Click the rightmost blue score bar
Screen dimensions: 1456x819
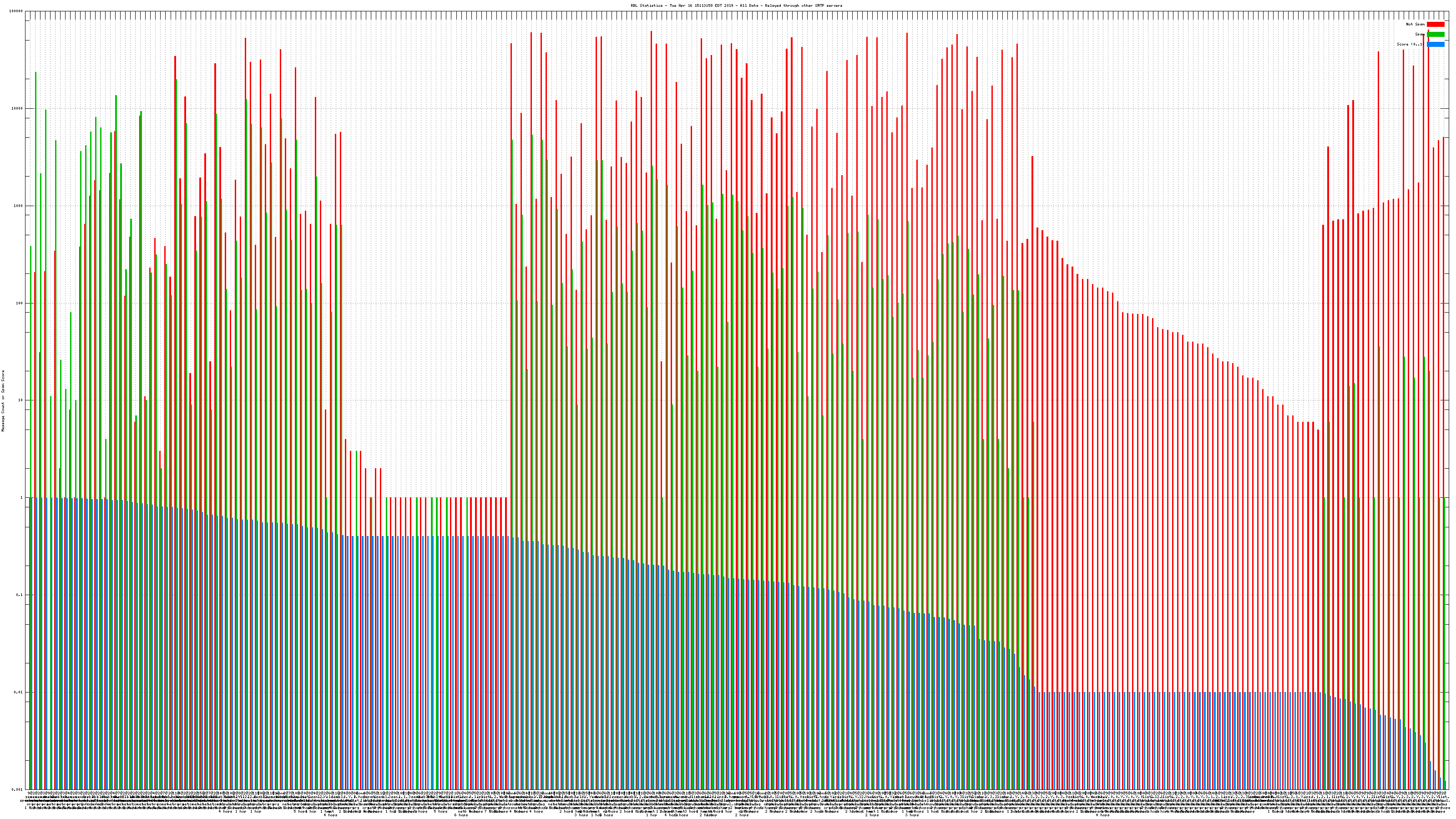click(1445, 785)
